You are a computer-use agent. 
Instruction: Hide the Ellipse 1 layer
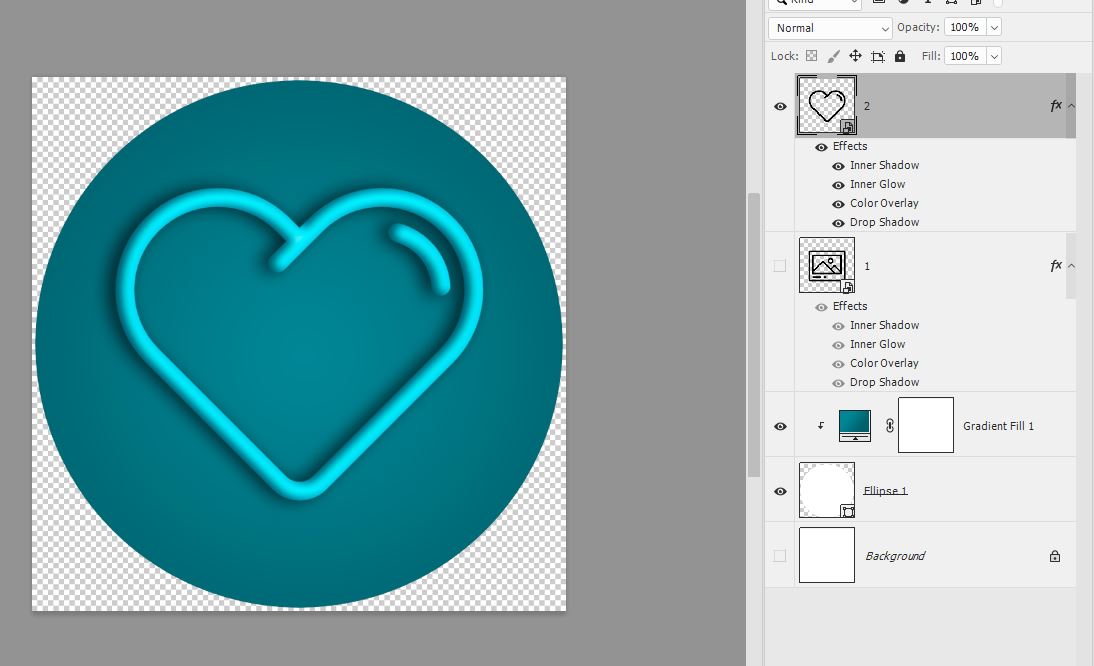click(780, 491)
